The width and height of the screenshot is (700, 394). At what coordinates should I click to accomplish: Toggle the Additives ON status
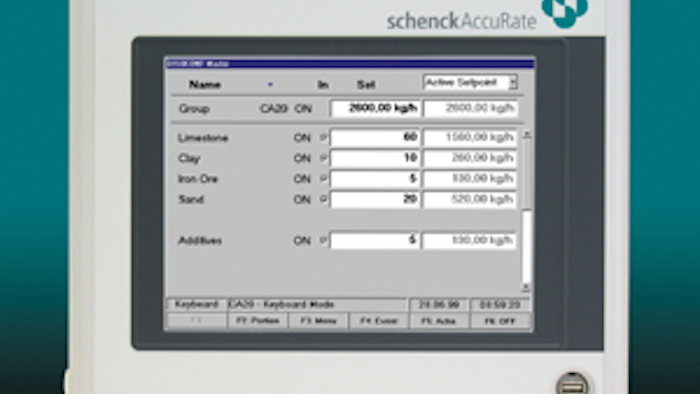point(302,241)
